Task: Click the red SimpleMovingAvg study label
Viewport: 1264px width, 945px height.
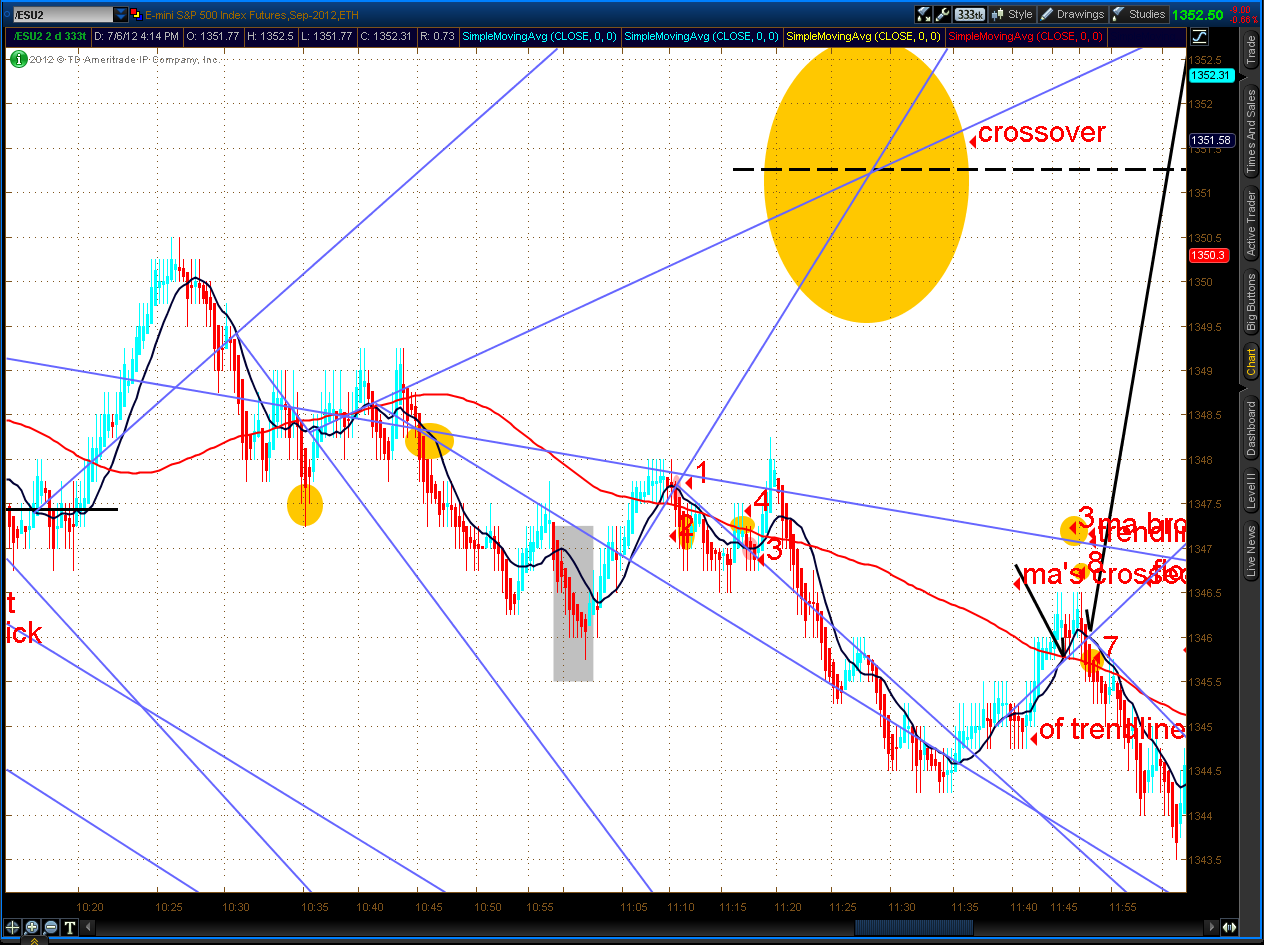Action: (1025, 37)
